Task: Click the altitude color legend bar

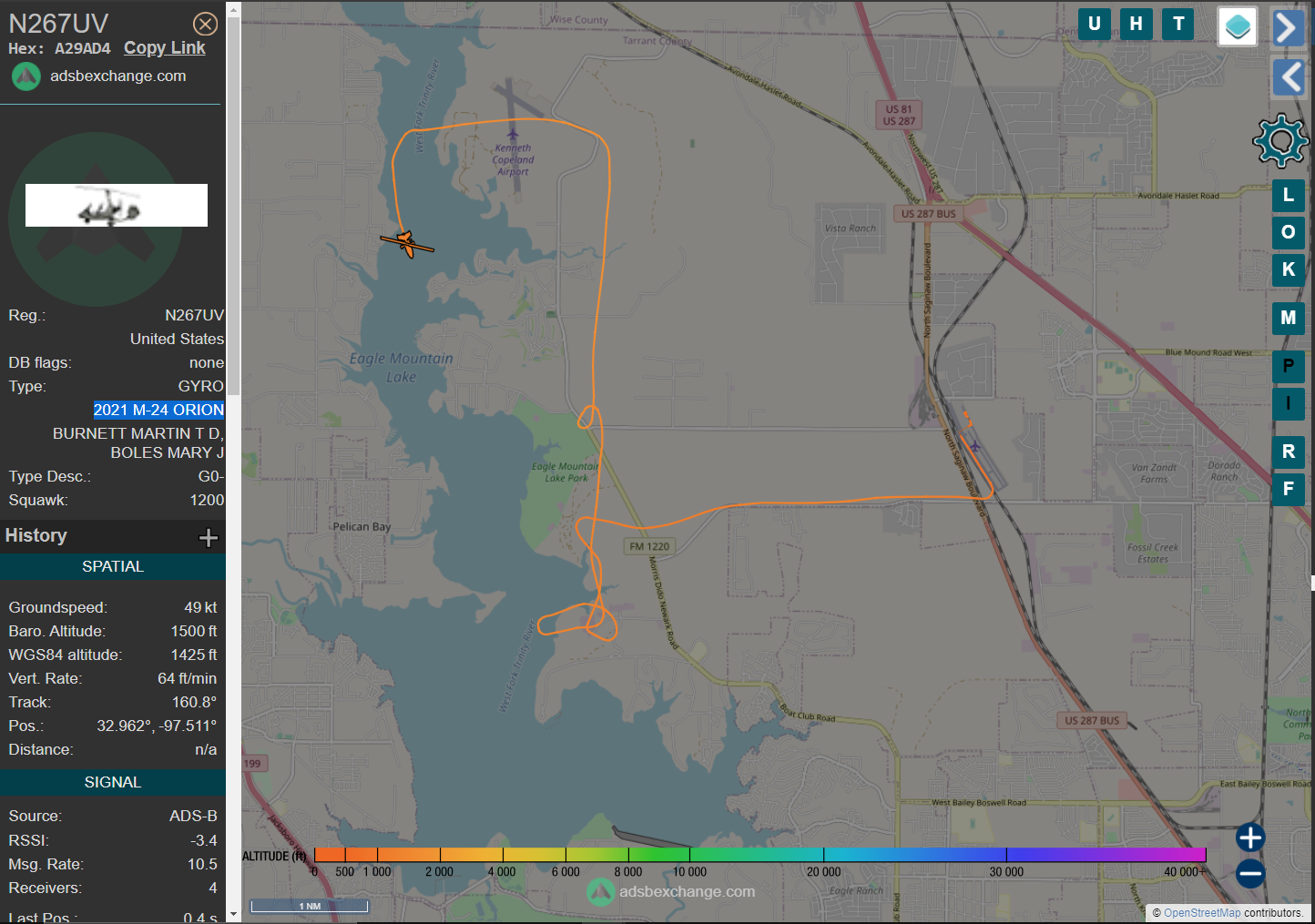Action: pos(759,855)
